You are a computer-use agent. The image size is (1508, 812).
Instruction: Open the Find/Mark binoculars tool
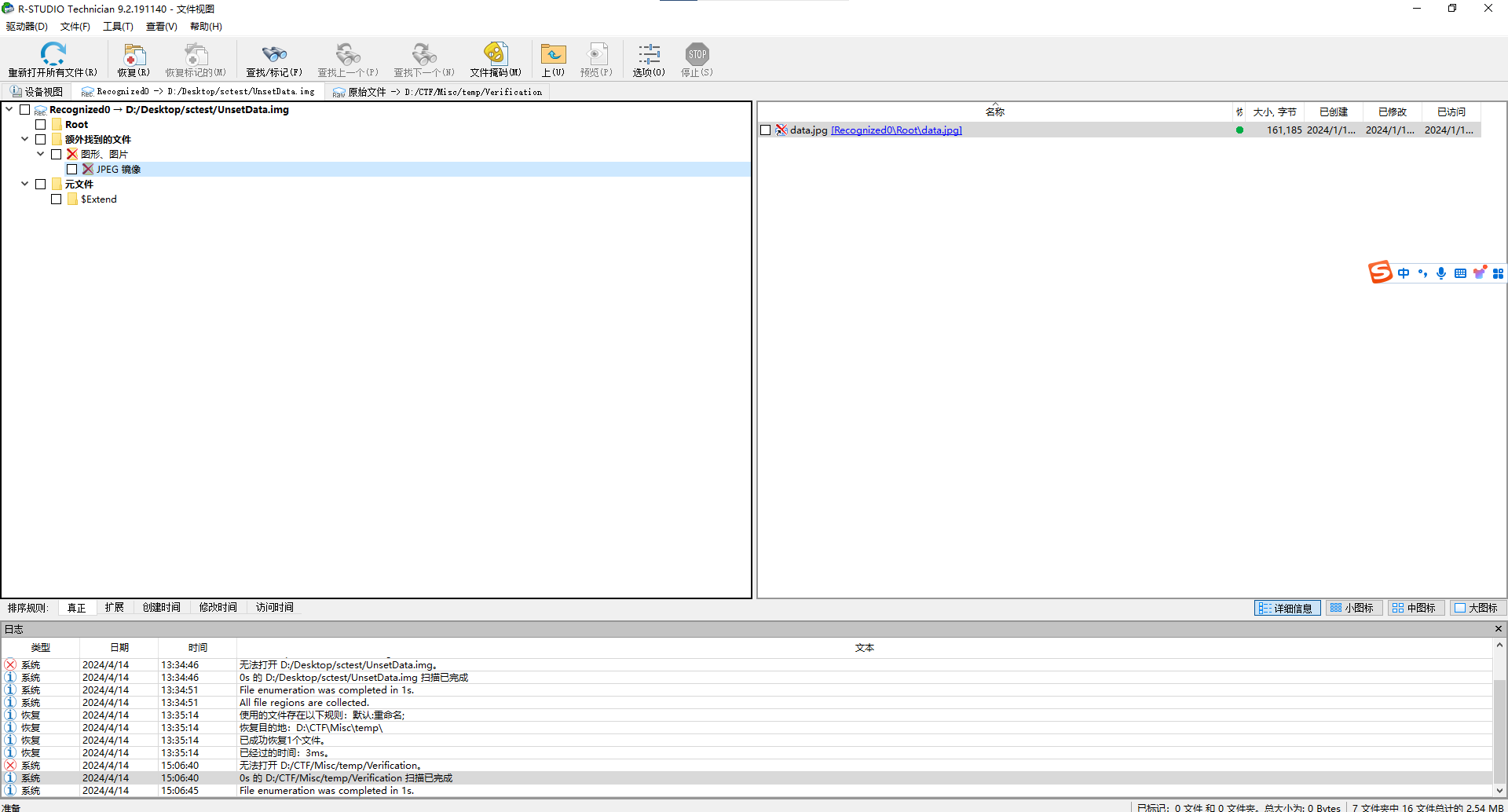click(273, 55)
